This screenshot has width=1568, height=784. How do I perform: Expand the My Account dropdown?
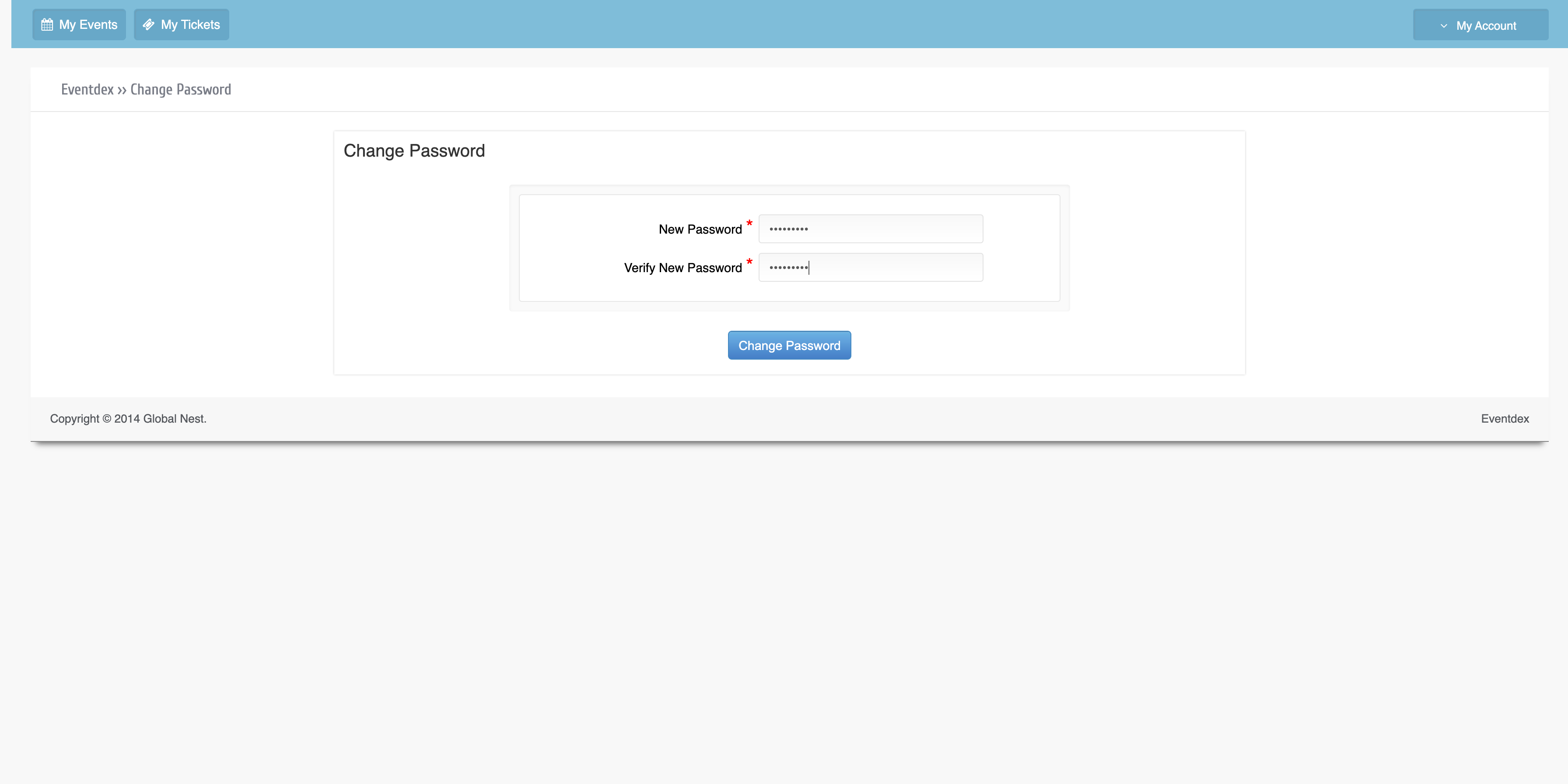pyautogui.click(x=1480, y=25)
